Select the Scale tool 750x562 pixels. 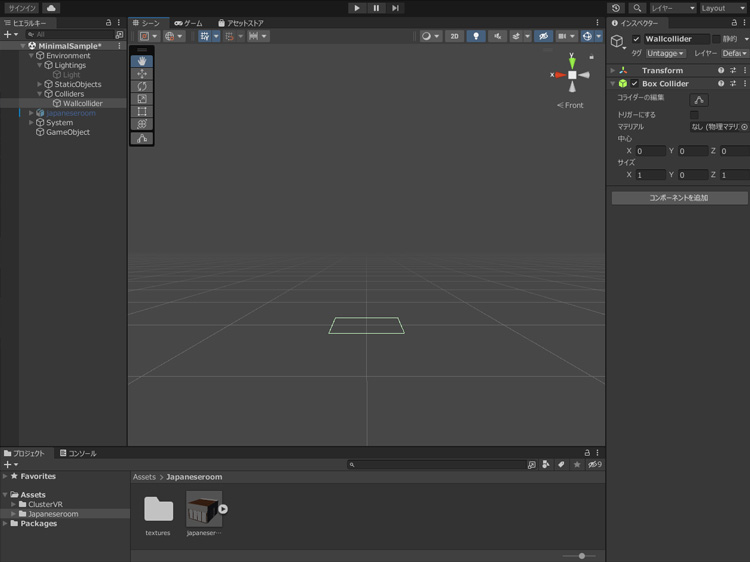(x=142, y=100)
